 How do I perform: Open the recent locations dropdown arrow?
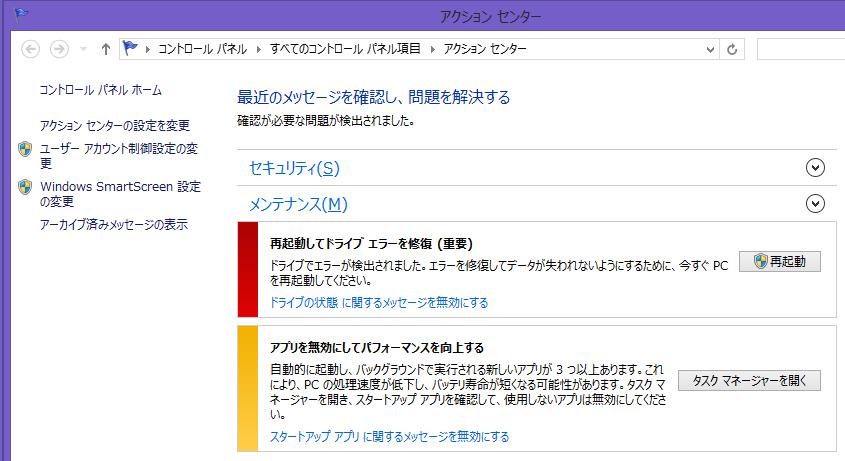(x=83, y=49)
